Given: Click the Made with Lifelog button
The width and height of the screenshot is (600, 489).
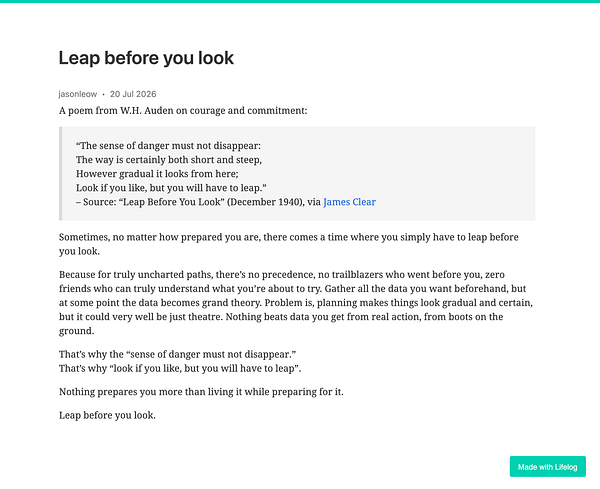Looking at the screenshot, I should point(548,466).
